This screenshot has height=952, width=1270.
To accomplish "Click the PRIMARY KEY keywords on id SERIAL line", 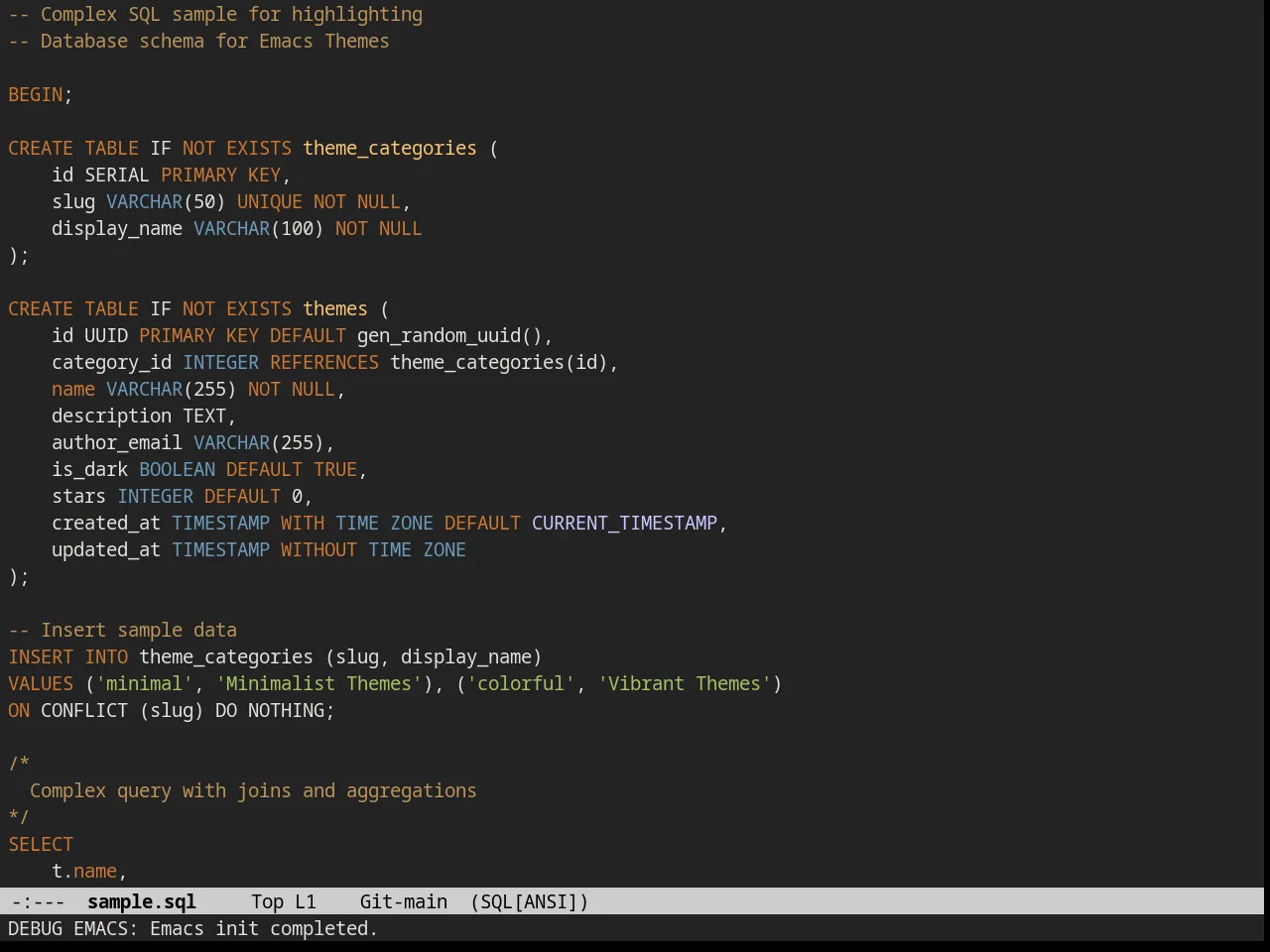I will point(220,175).
